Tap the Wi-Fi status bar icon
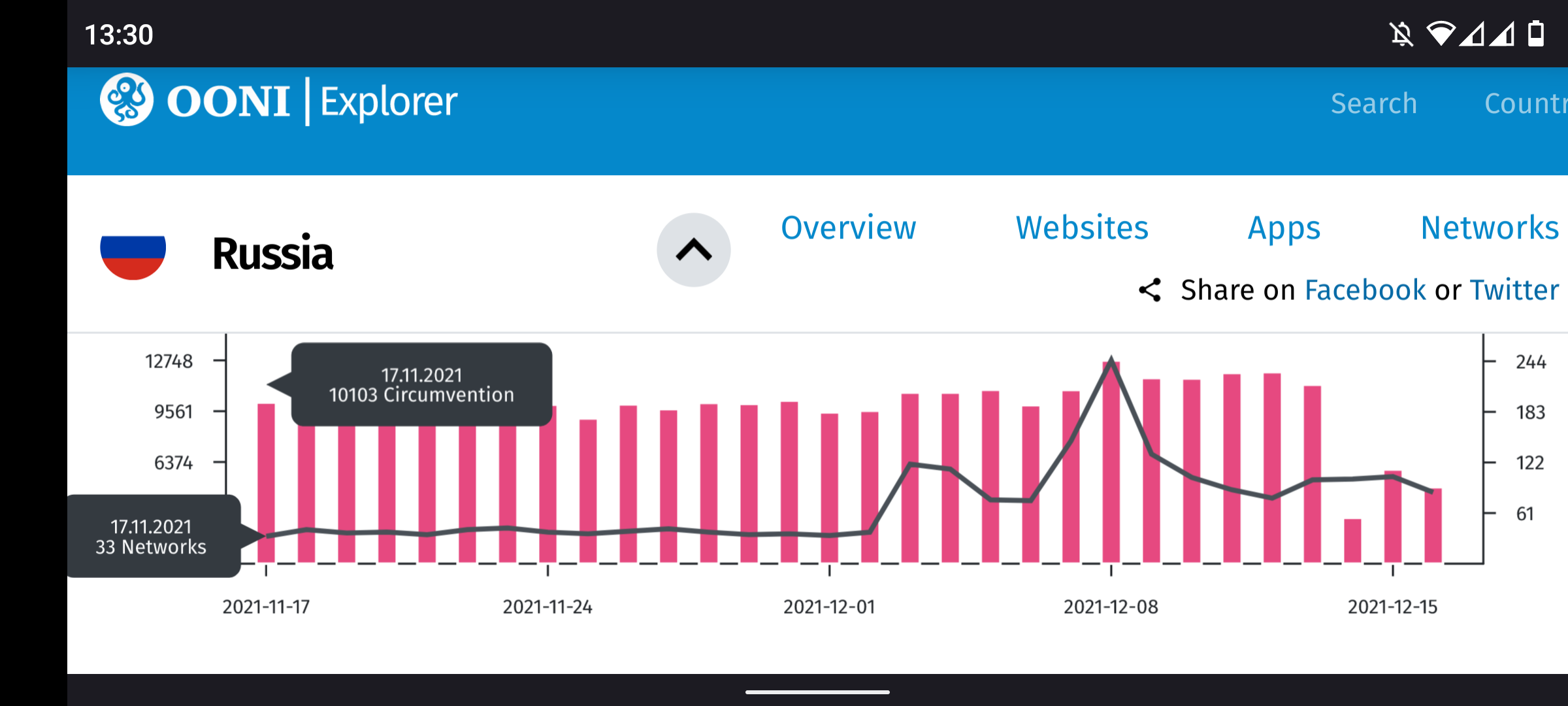The width and height of the screenshot is (1568, 706). [1440, 34]
